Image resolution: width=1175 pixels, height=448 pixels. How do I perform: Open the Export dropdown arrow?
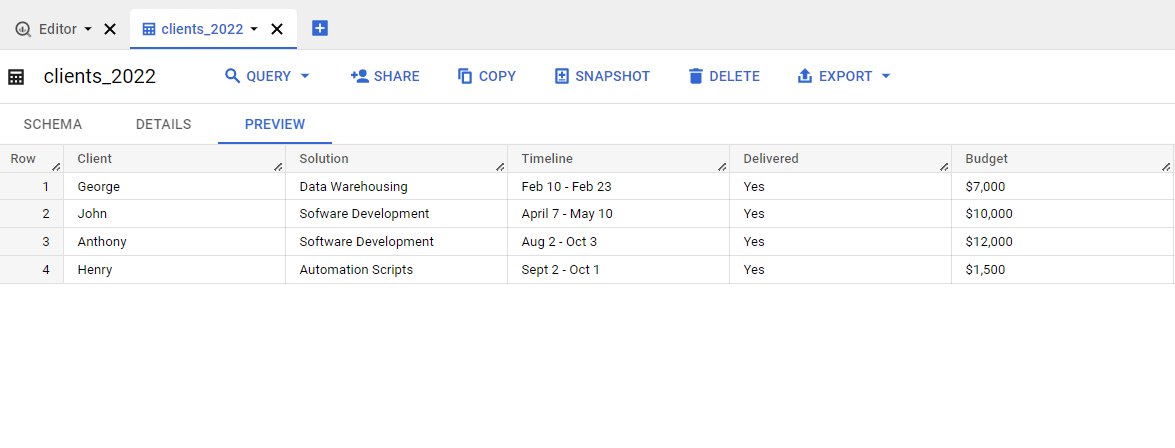pos(885,76)
